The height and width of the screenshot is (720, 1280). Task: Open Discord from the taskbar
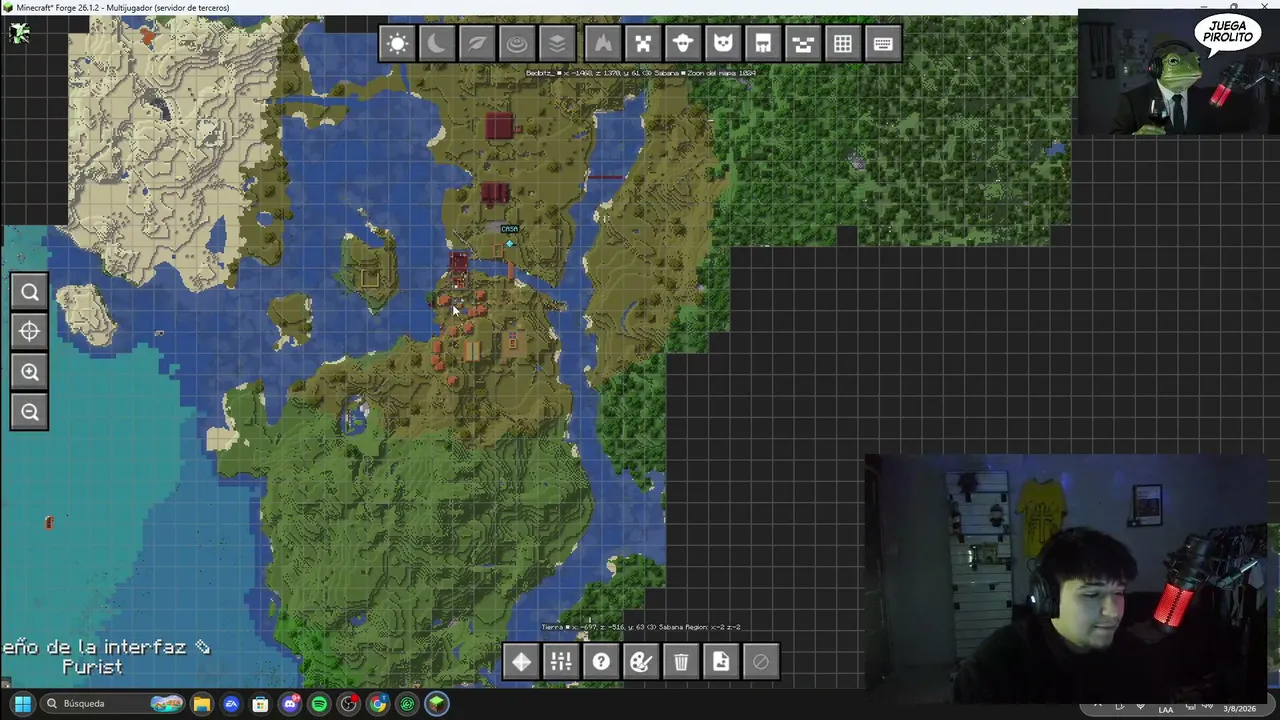290,704
